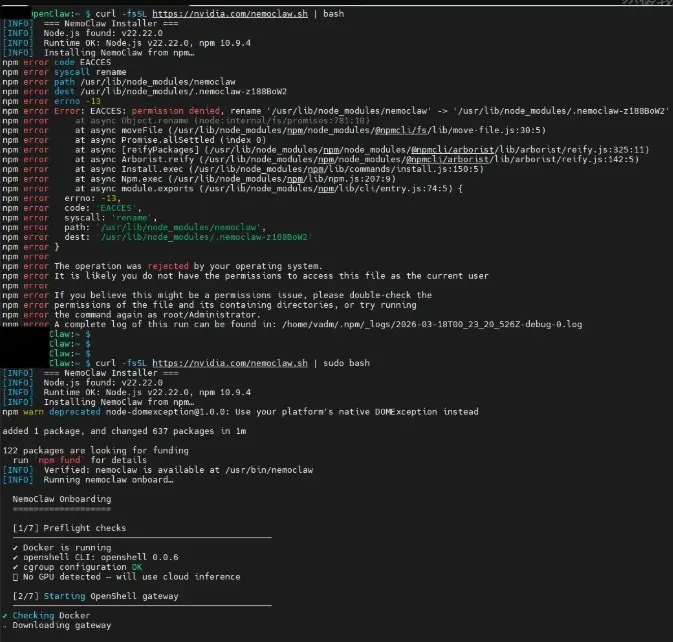
Task: Click the "npm warn deprecated" message line
Action: (240, 411)
